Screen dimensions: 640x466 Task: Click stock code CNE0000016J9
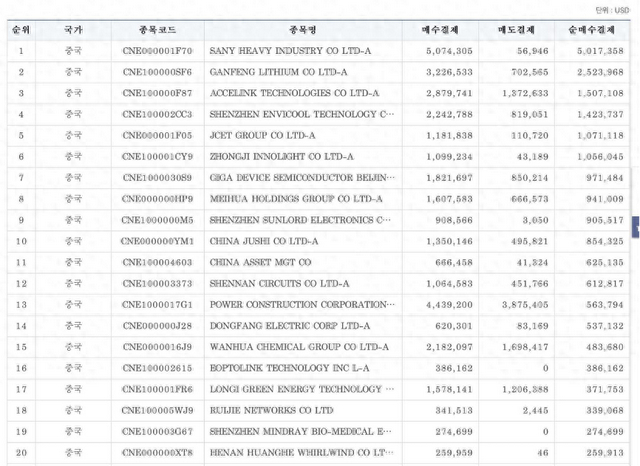click(x=158, y=347)
